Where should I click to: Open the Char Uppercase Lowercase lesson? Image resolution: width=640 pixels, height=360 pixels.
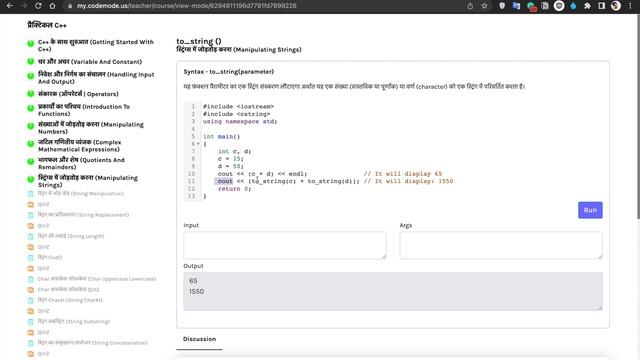[97, 279]
